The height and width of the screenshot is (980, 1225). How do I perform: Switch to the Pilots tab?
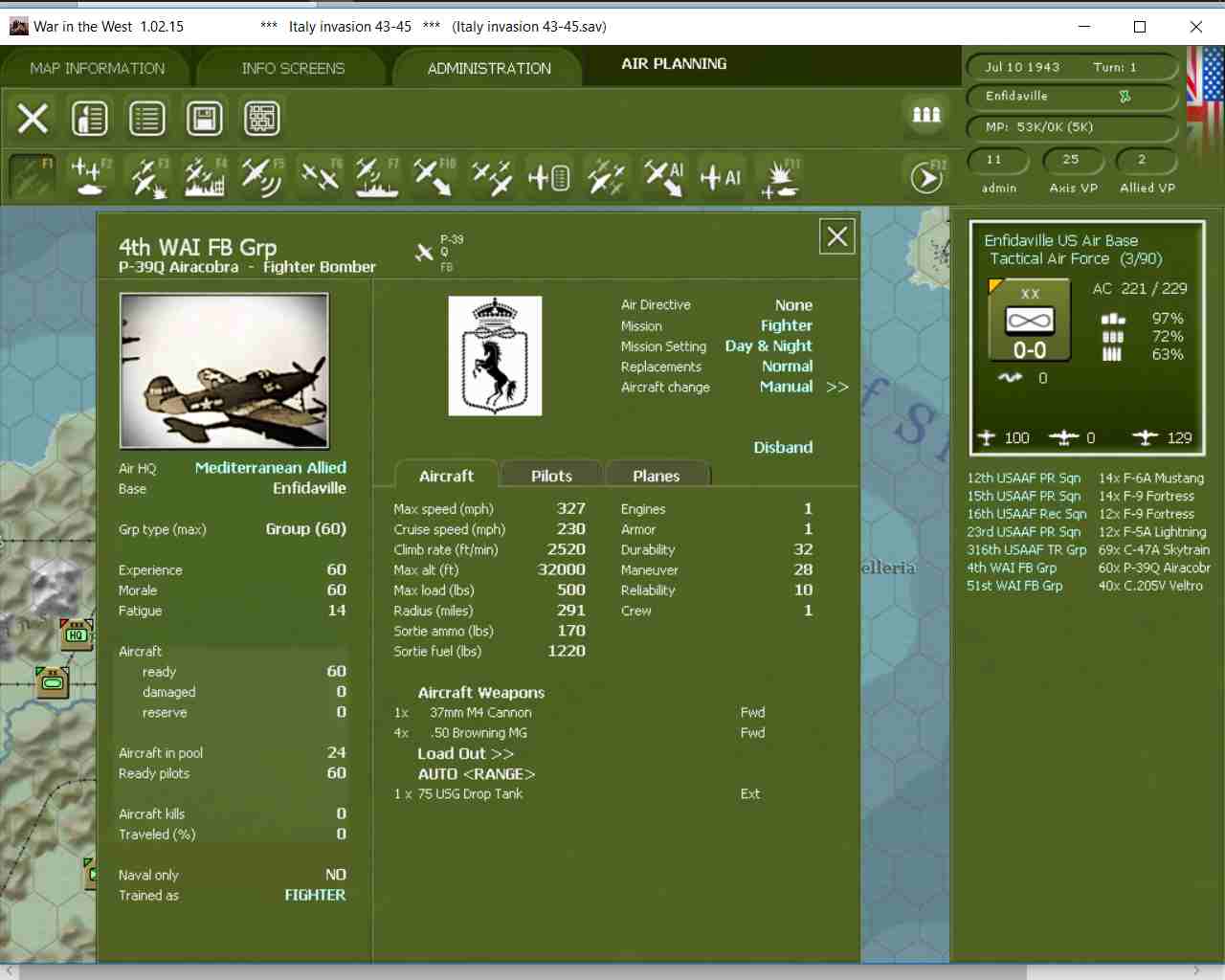tap(551, 476)
